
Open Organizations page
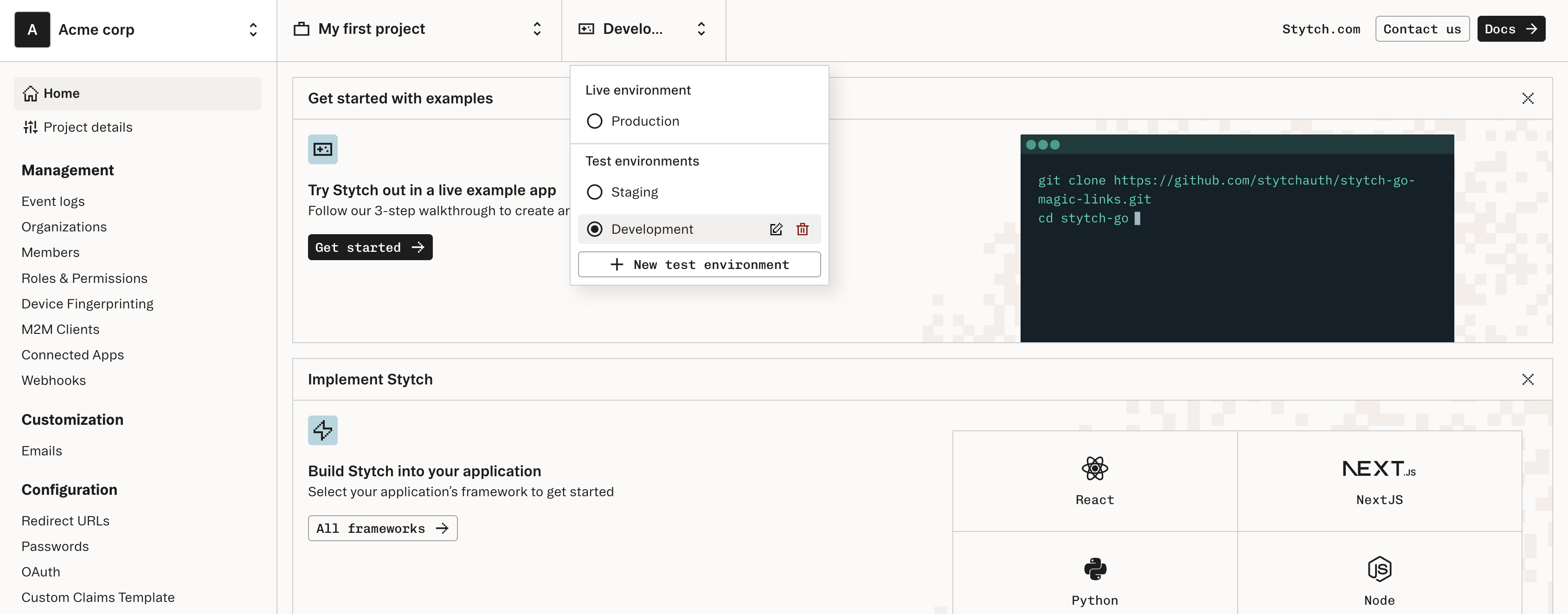pyautogui.click(x=64, y=227)
